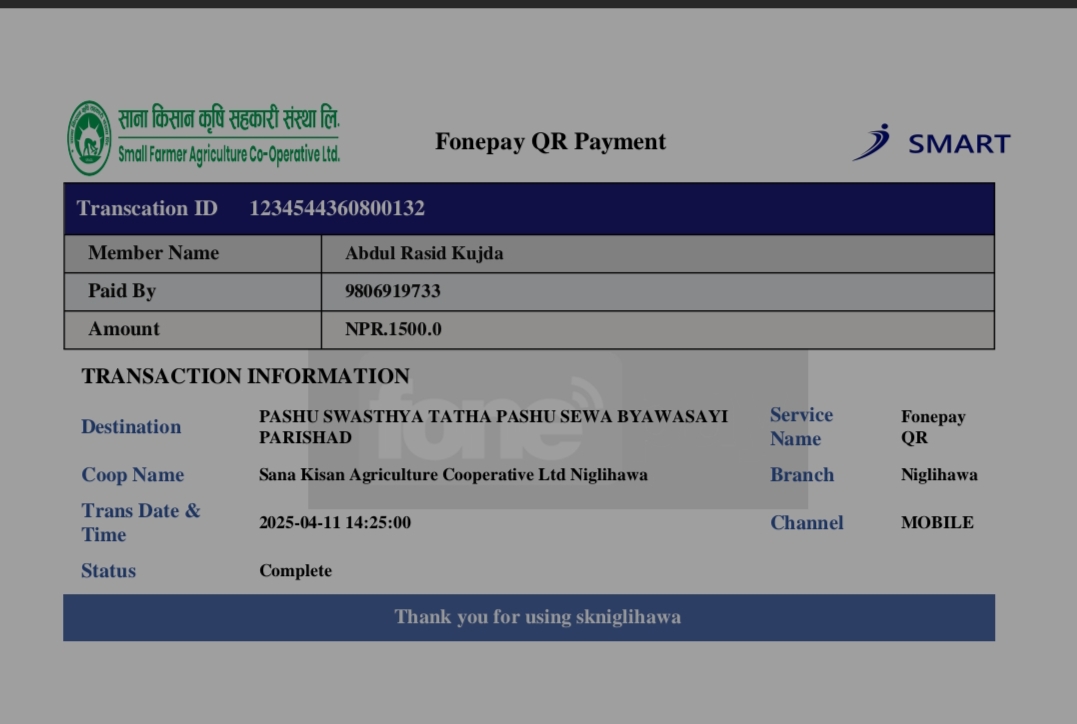This screenshot has height=724, width=1077.
Task: Click 'Thank you for using skniglihawa' footer
Action: pyautogui.click(x=529, y=618)
